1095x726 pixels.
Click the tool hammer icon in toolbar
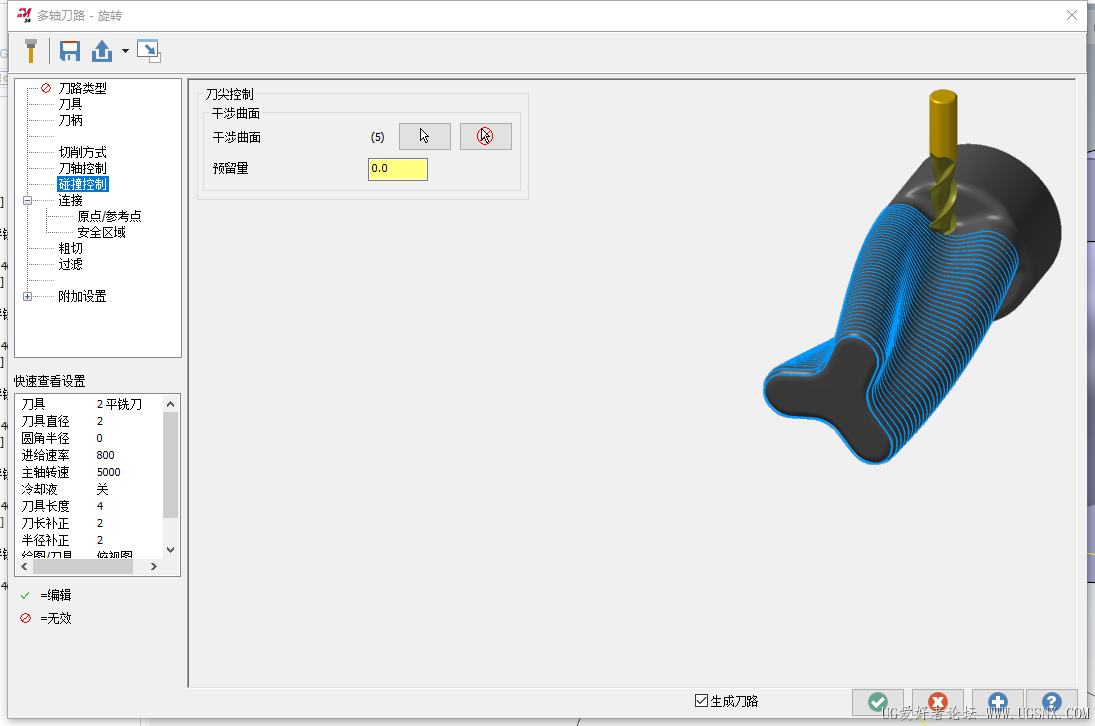click(x=31, y=51)
